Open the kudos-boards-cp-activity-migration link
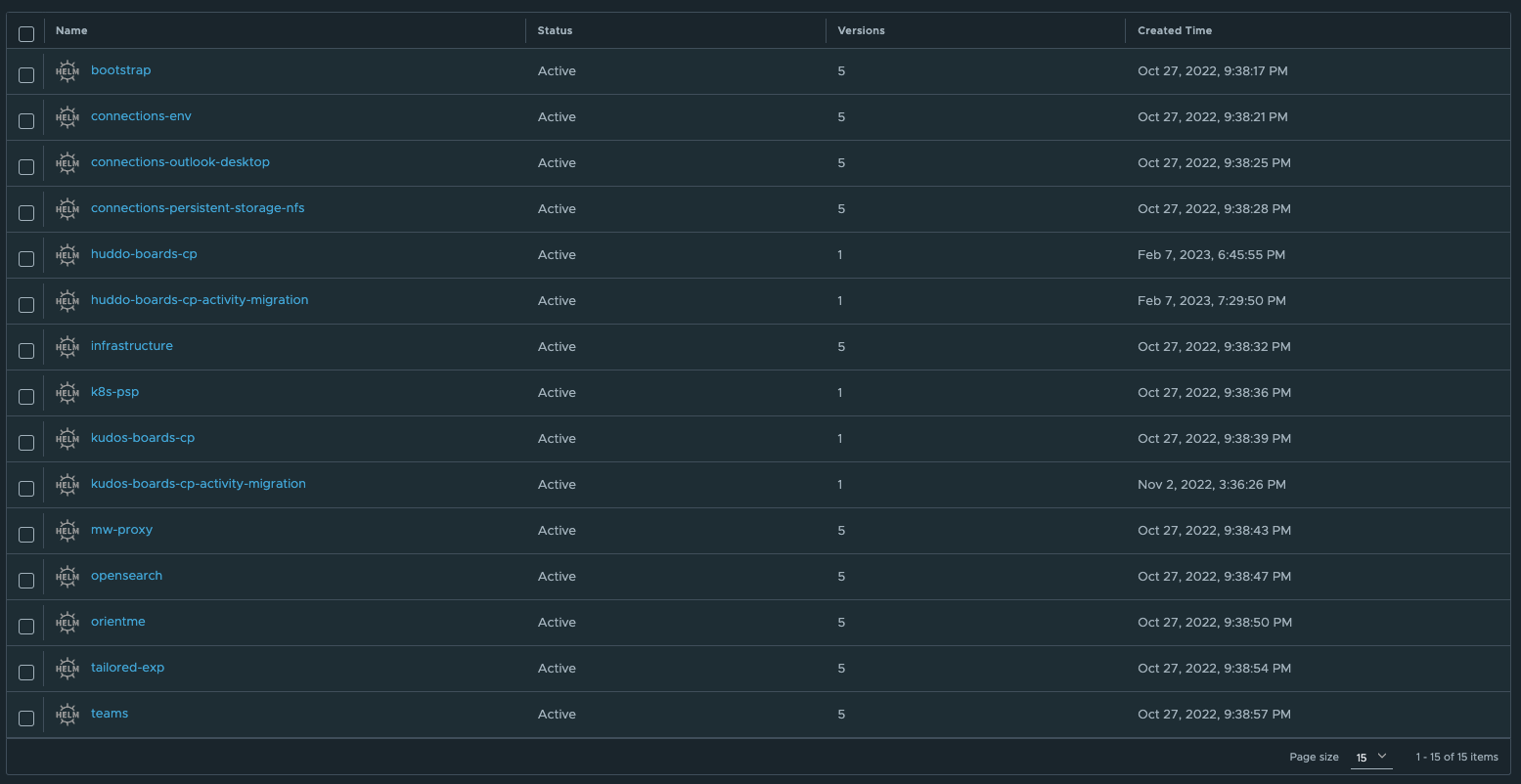The image size is (1521, 784). point(198,484)
